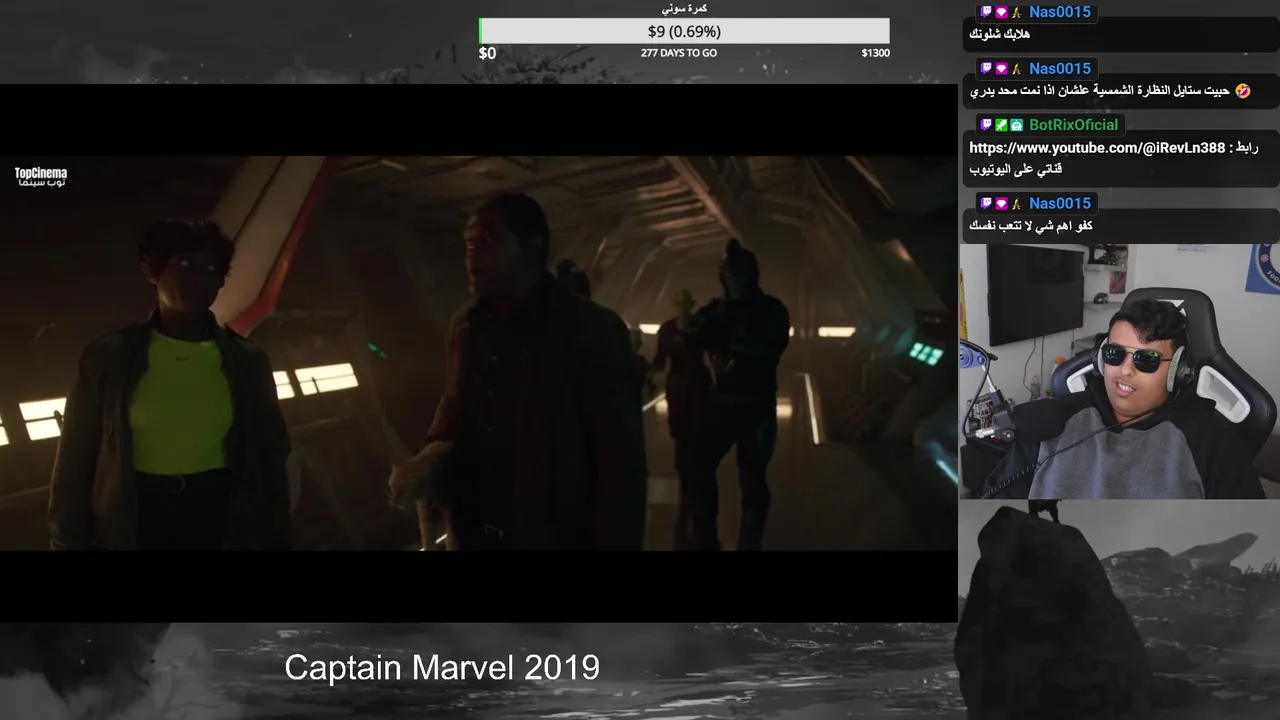Click the teal robot badge of BotRixOficial
Viewport: 1280px width, 720px height.
[1016, 125]
